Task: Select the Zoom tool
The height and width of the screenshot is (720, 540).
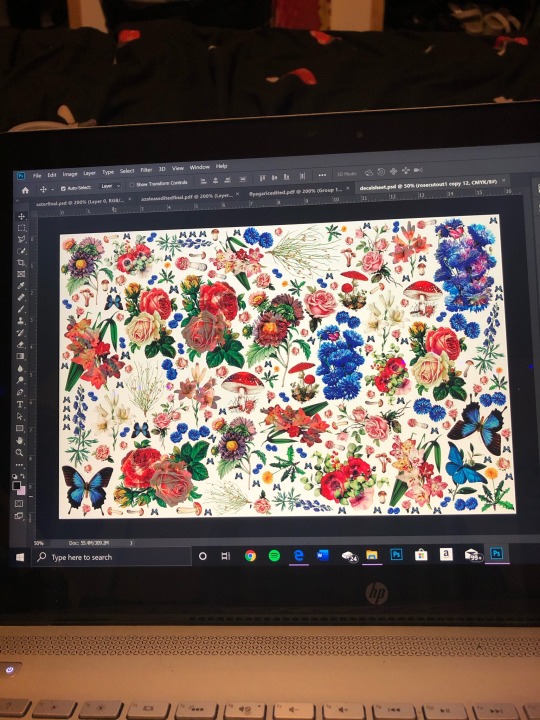Action: (19, 453)
